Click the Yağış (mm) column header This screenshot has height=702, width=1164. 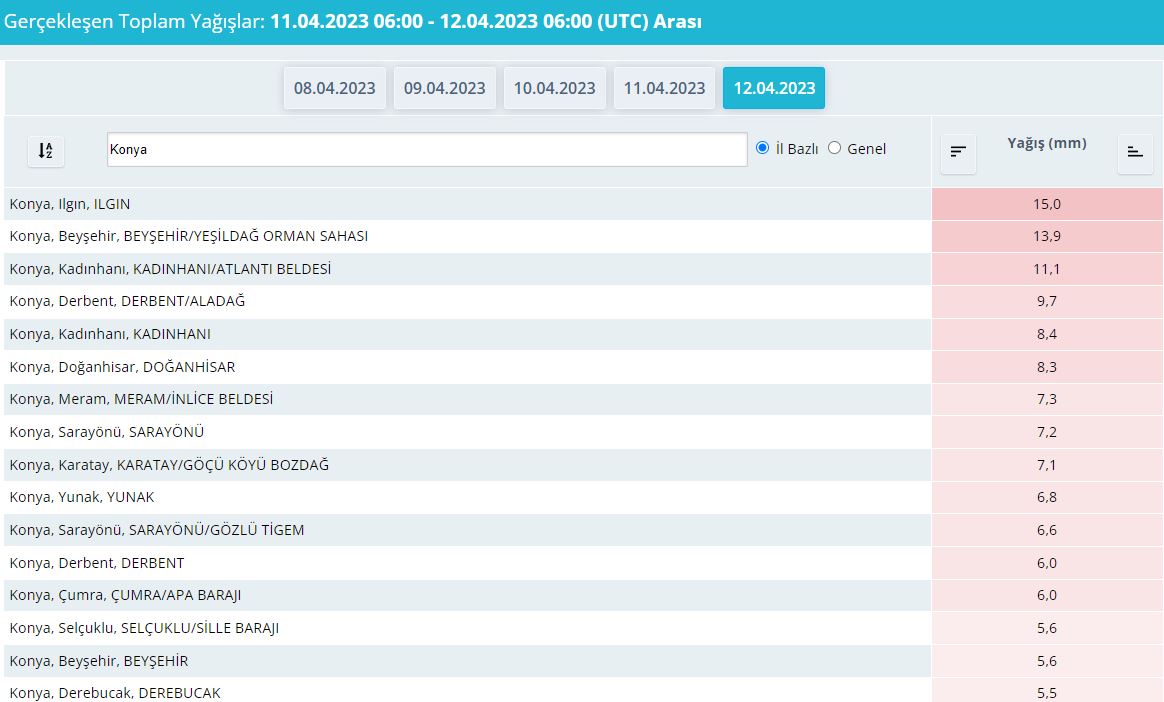click(1046, 143)
